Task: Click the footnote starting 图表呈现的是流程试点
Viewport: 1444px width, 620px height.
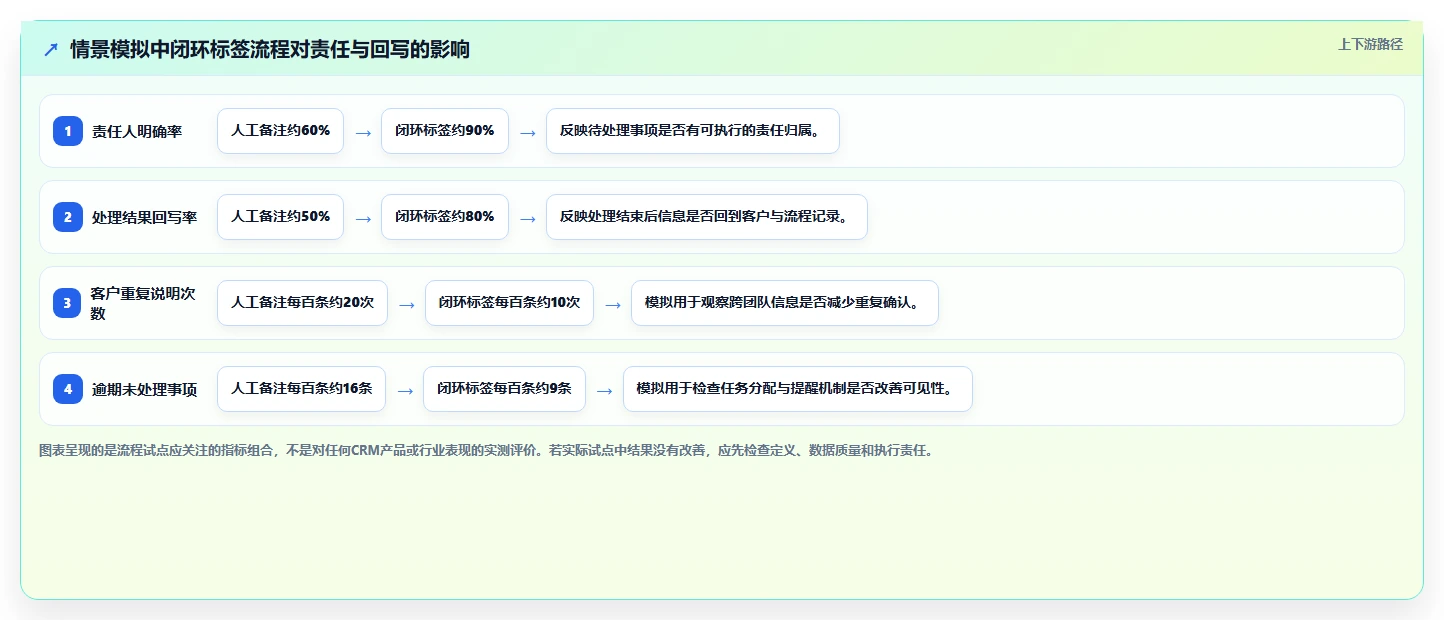Action: click(x=488, y=451)
